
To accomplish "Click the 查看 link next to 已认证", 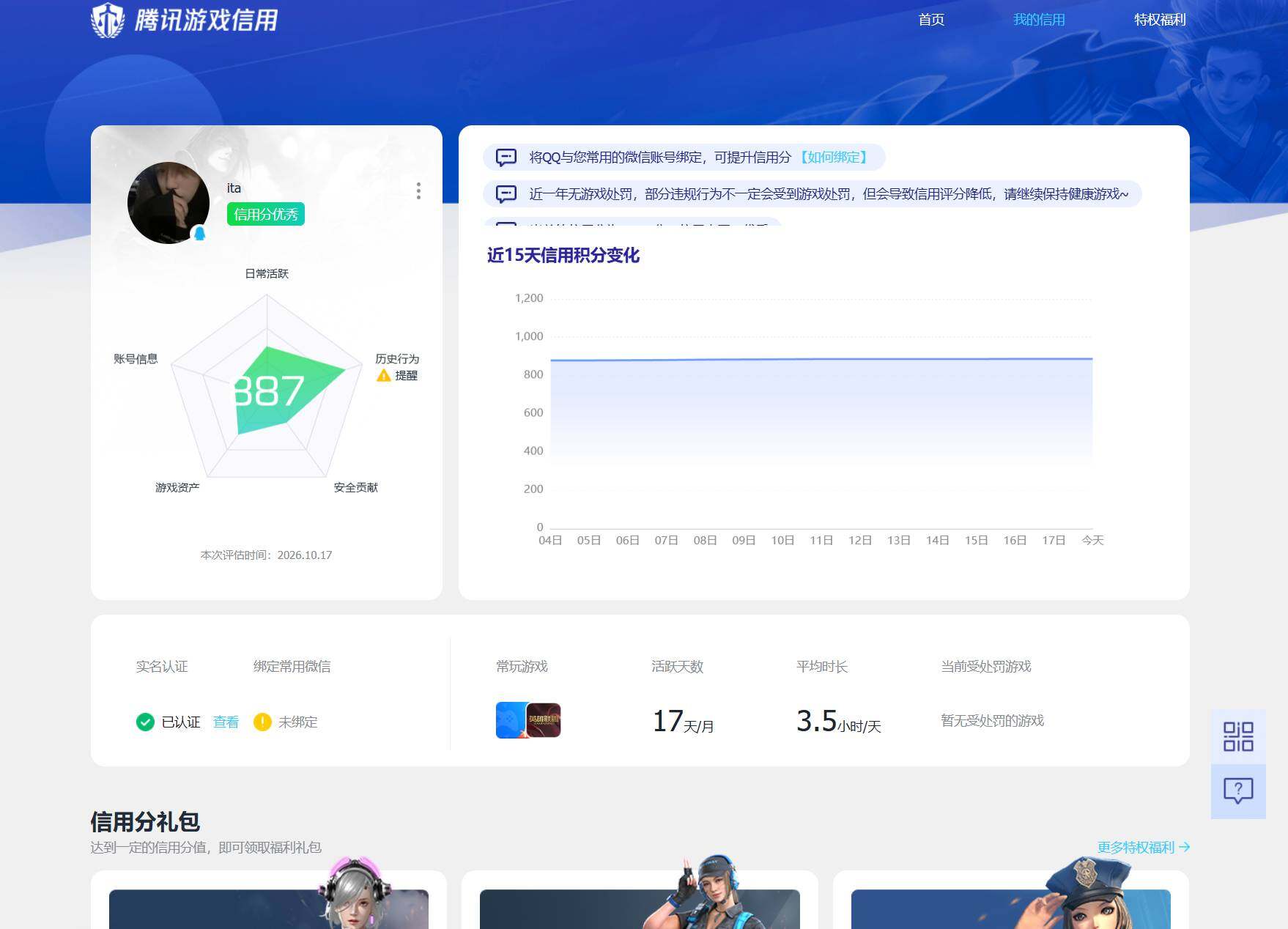I will (226, 722).
